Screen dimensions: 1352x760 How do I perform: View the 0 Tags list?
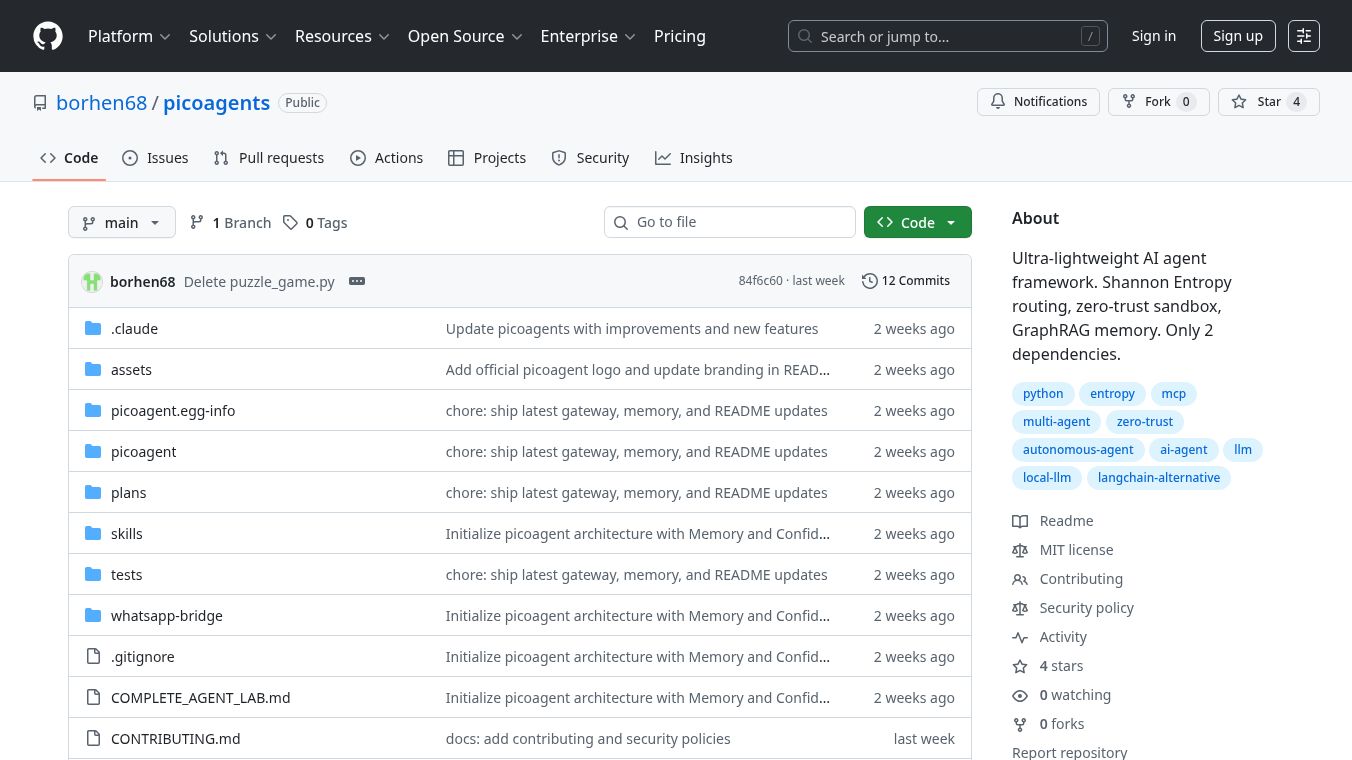coord(315,223)
